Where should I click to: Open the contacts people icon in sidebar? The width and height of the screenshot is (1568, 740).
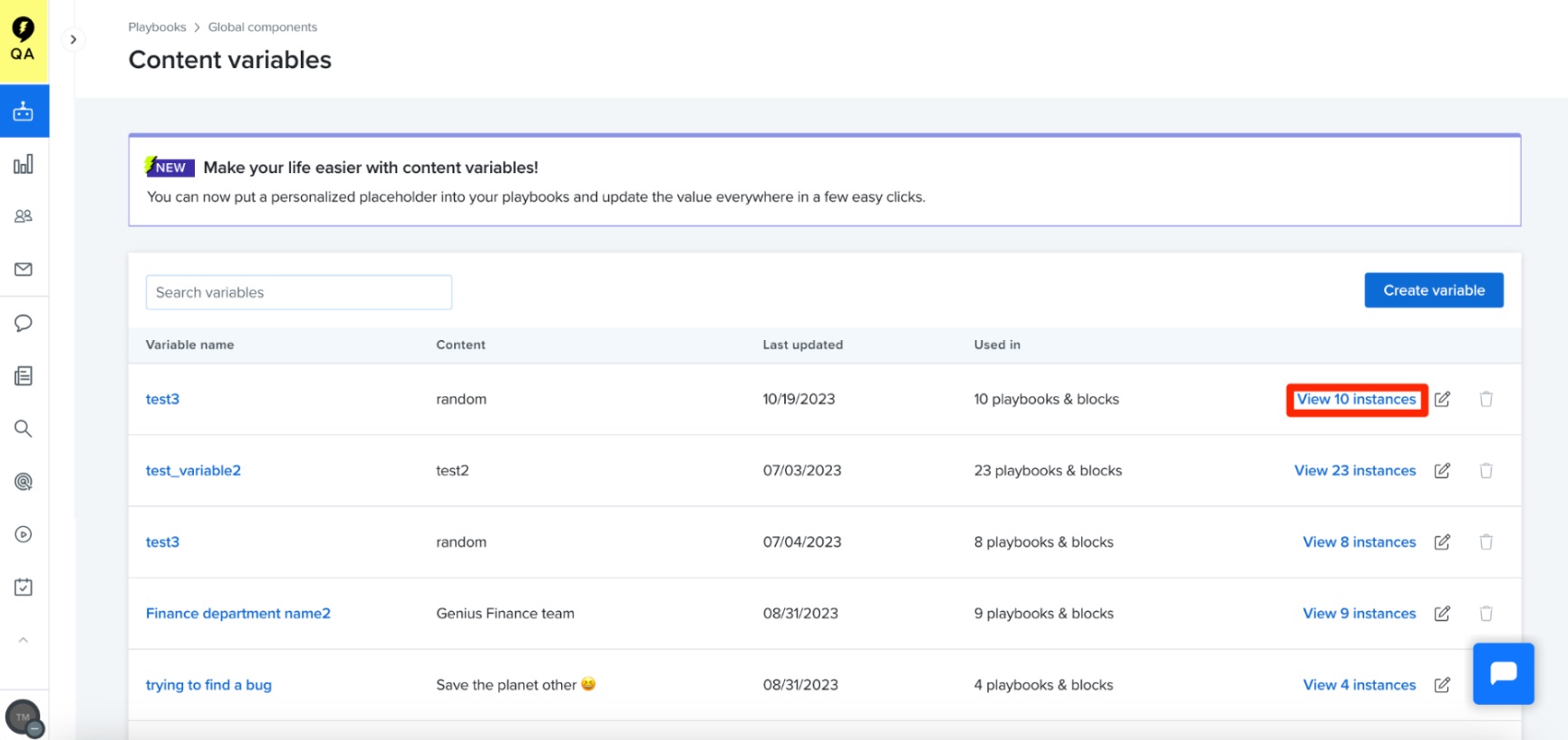tap(24, 217)
